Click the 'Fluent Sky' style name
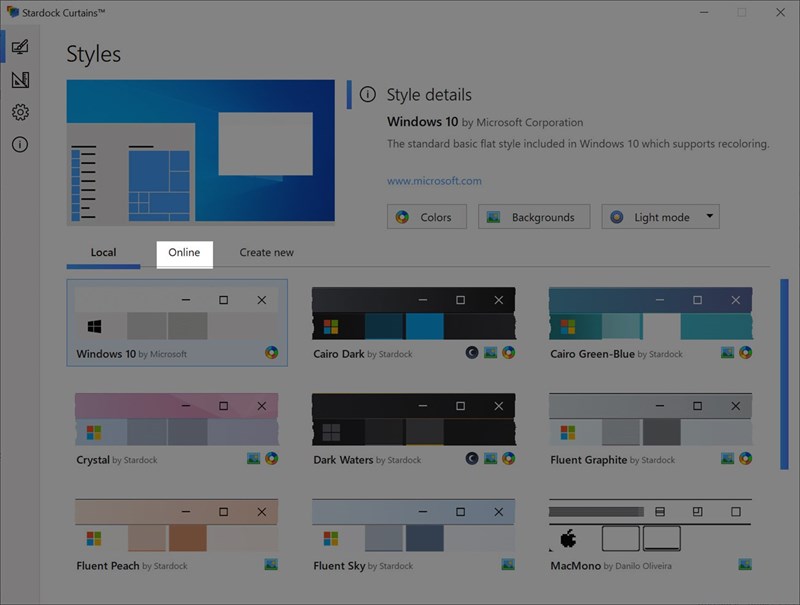The height and width of the screenshot is (605, 800). point(339,566)
